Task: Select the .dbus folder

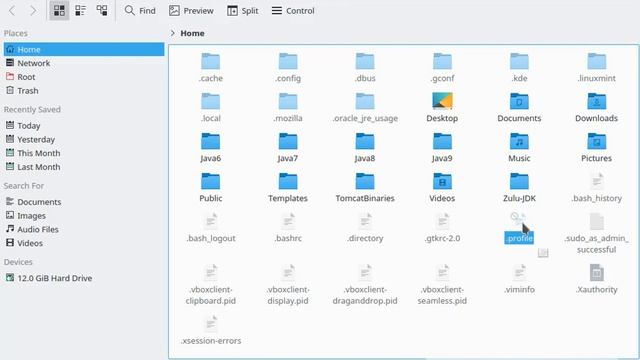Action: (x=365, y=68)
